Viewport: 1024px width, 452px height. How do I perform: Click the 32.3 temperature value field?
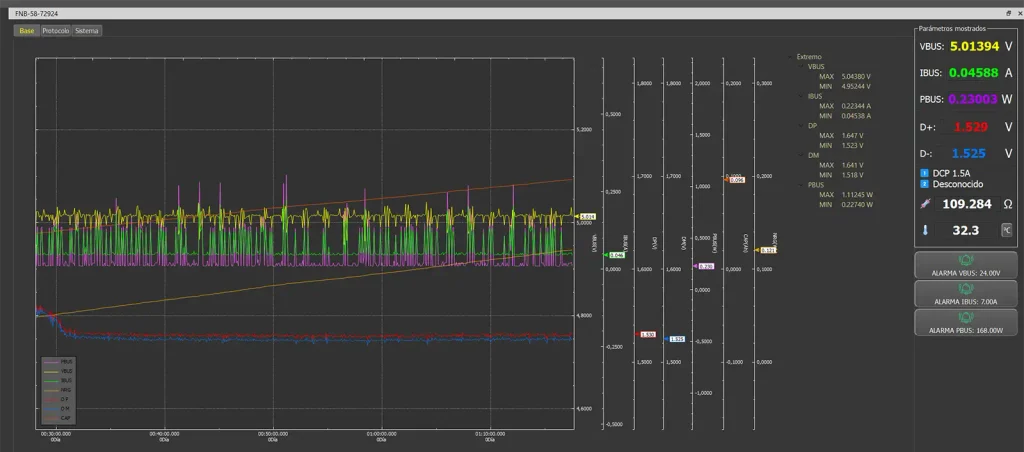pyautogui.click(x=965, y=230)
